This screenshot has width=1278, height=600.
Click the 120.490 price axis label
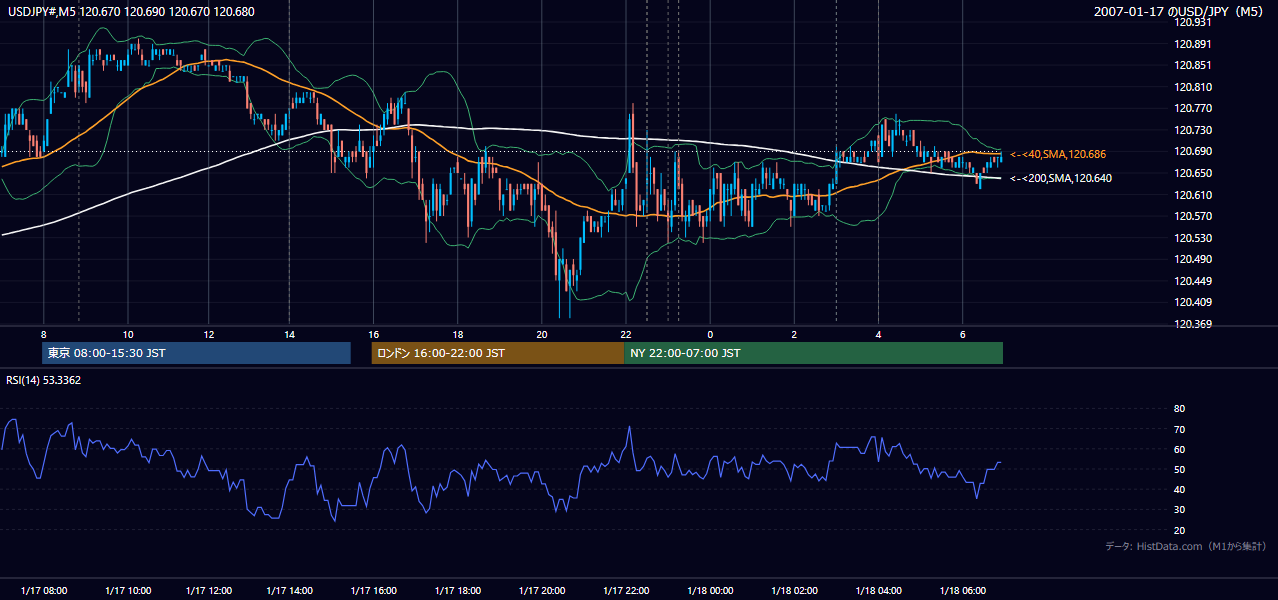point(1193,259)
